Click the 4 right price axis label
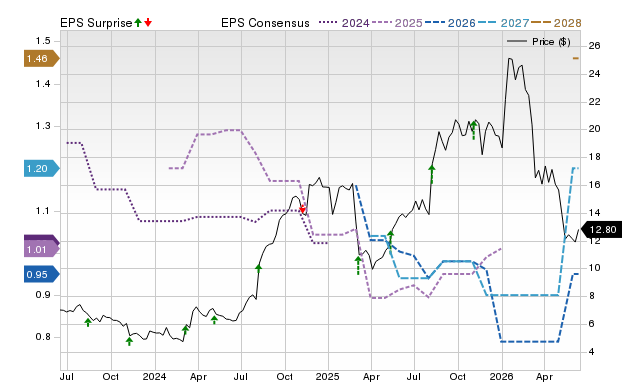640x382 pixels. (591, 351)
